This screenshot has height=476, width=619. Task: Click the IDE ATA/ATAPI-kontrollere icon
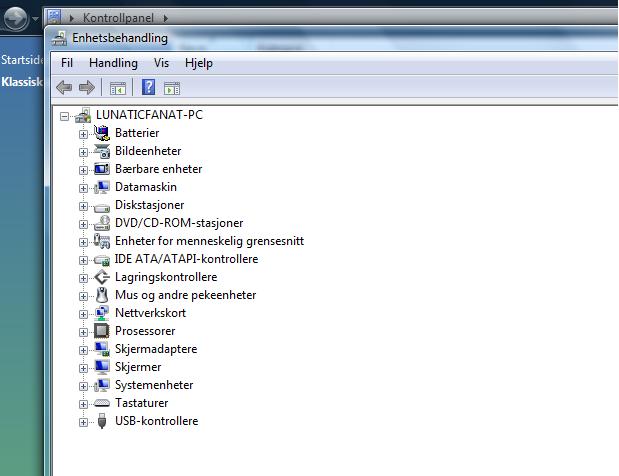(102, 260)
